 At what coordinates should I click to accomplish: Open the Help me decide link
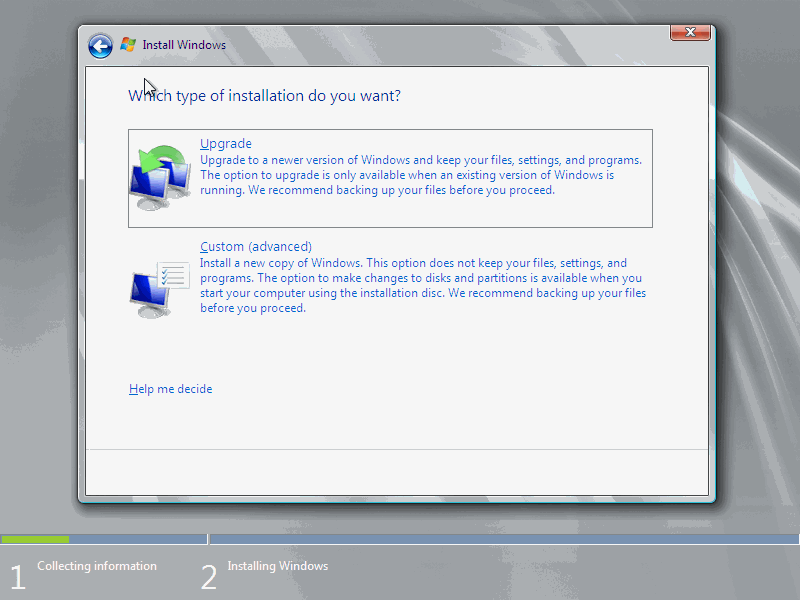(x=170, y=389)
